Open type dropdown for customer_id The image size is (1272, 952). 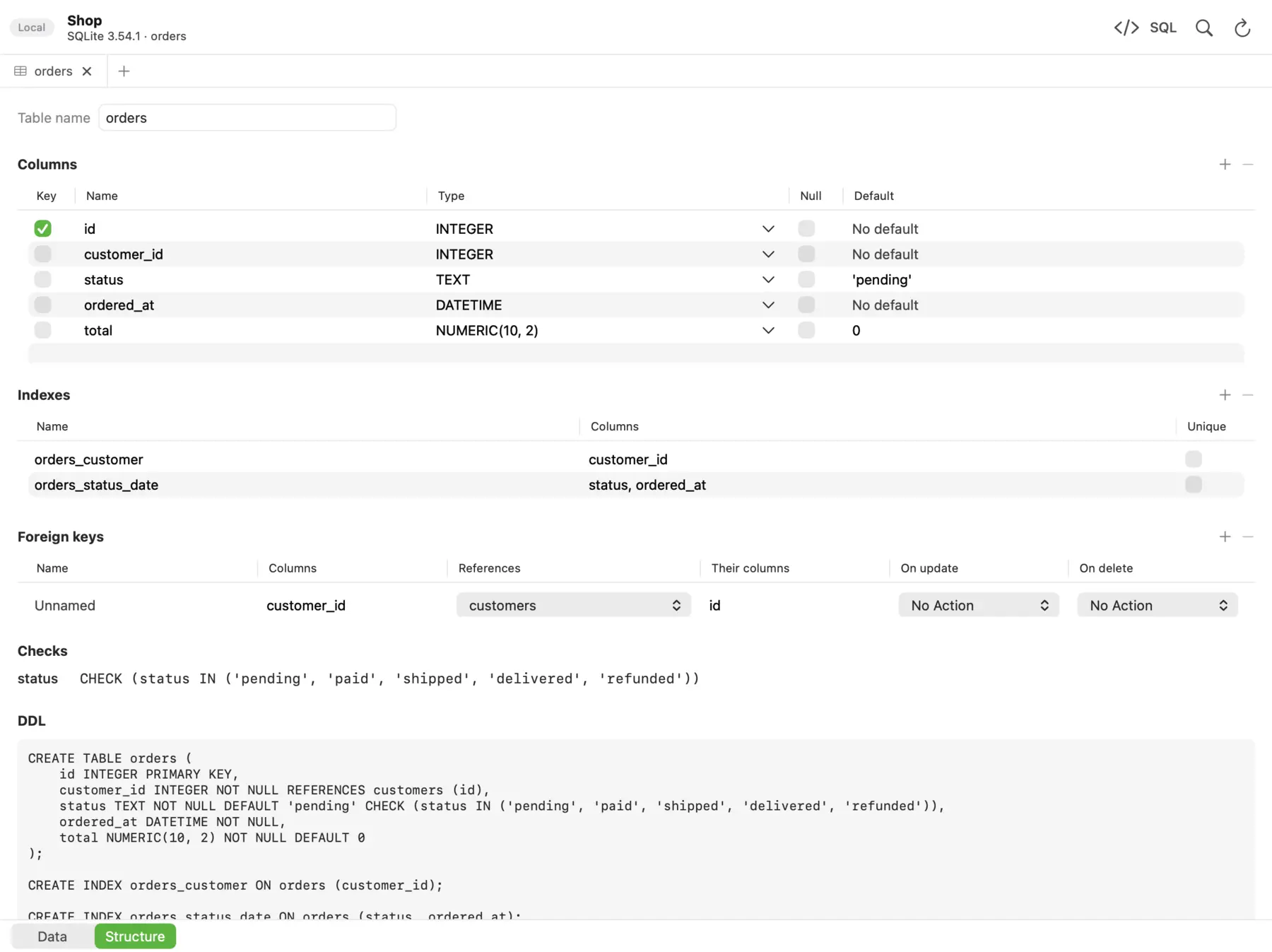(x=768, y=254)
